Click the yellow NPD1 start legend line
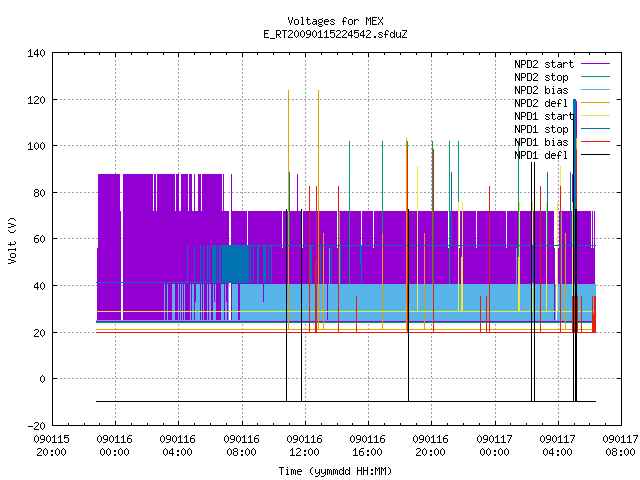Viewport: 640px width, 480px height. [x=595, y=116]
